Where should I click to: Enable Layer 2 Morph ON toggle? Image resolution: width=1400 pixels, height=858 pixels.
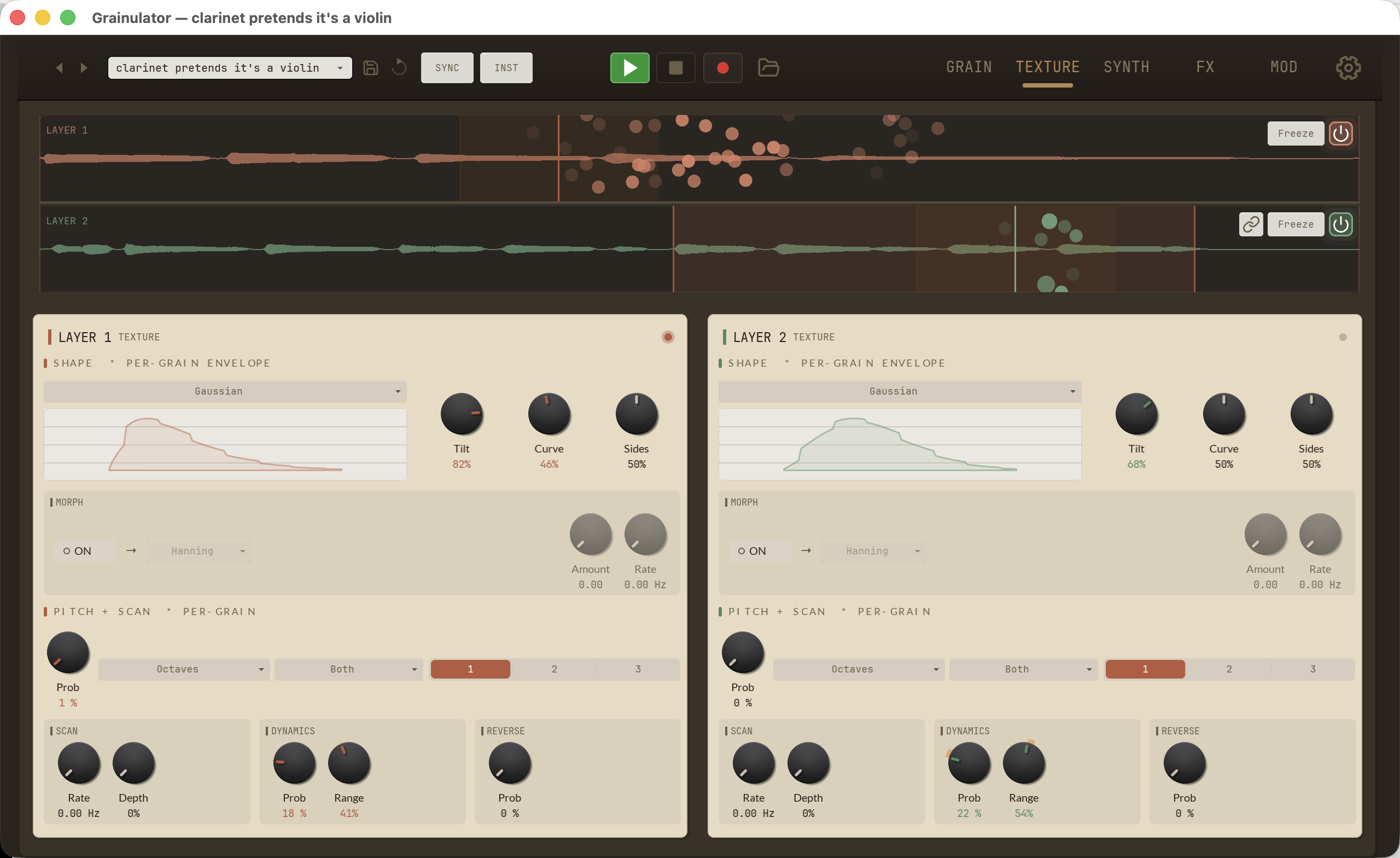click(x=760, y=551)
